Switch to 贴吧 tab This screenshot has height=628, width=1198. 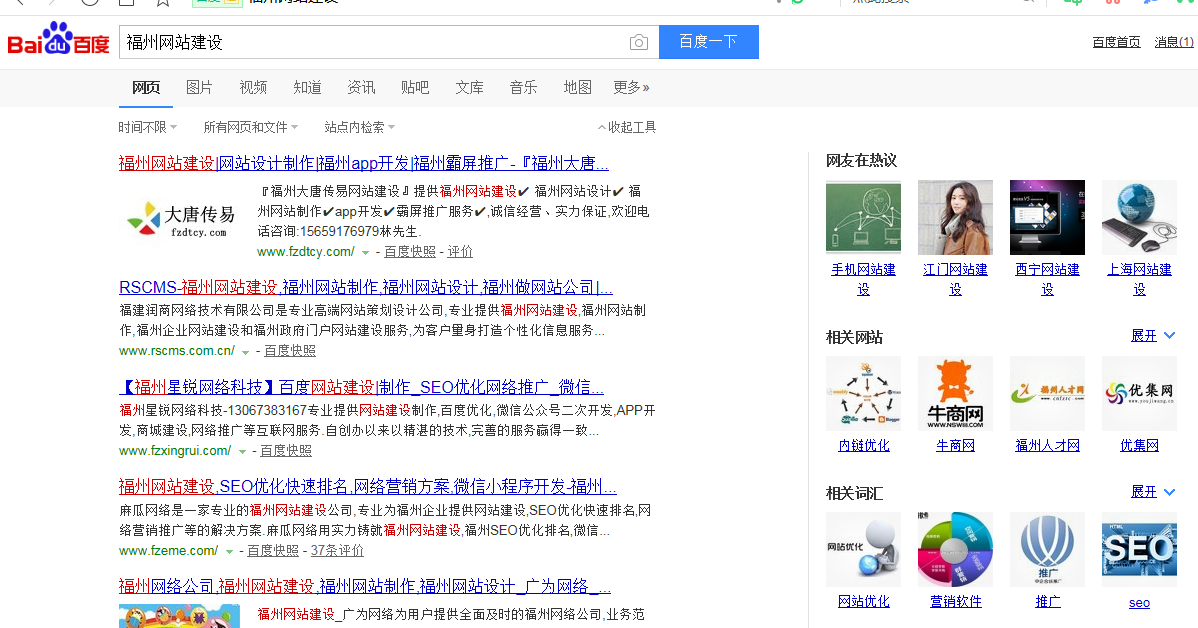(415, 87)
